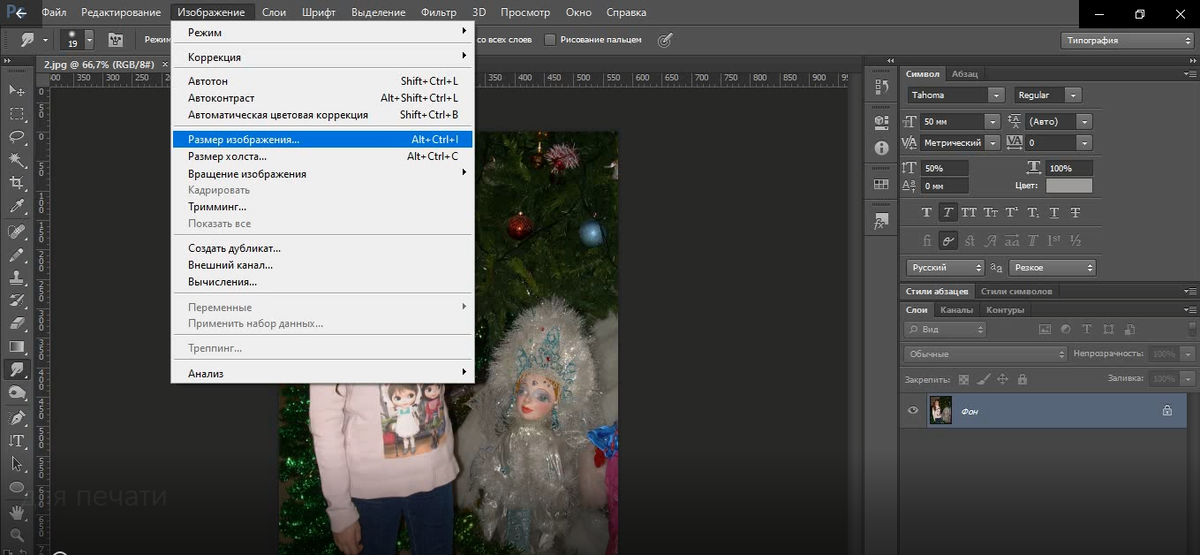Activate the Move tool

pos(17,91)
